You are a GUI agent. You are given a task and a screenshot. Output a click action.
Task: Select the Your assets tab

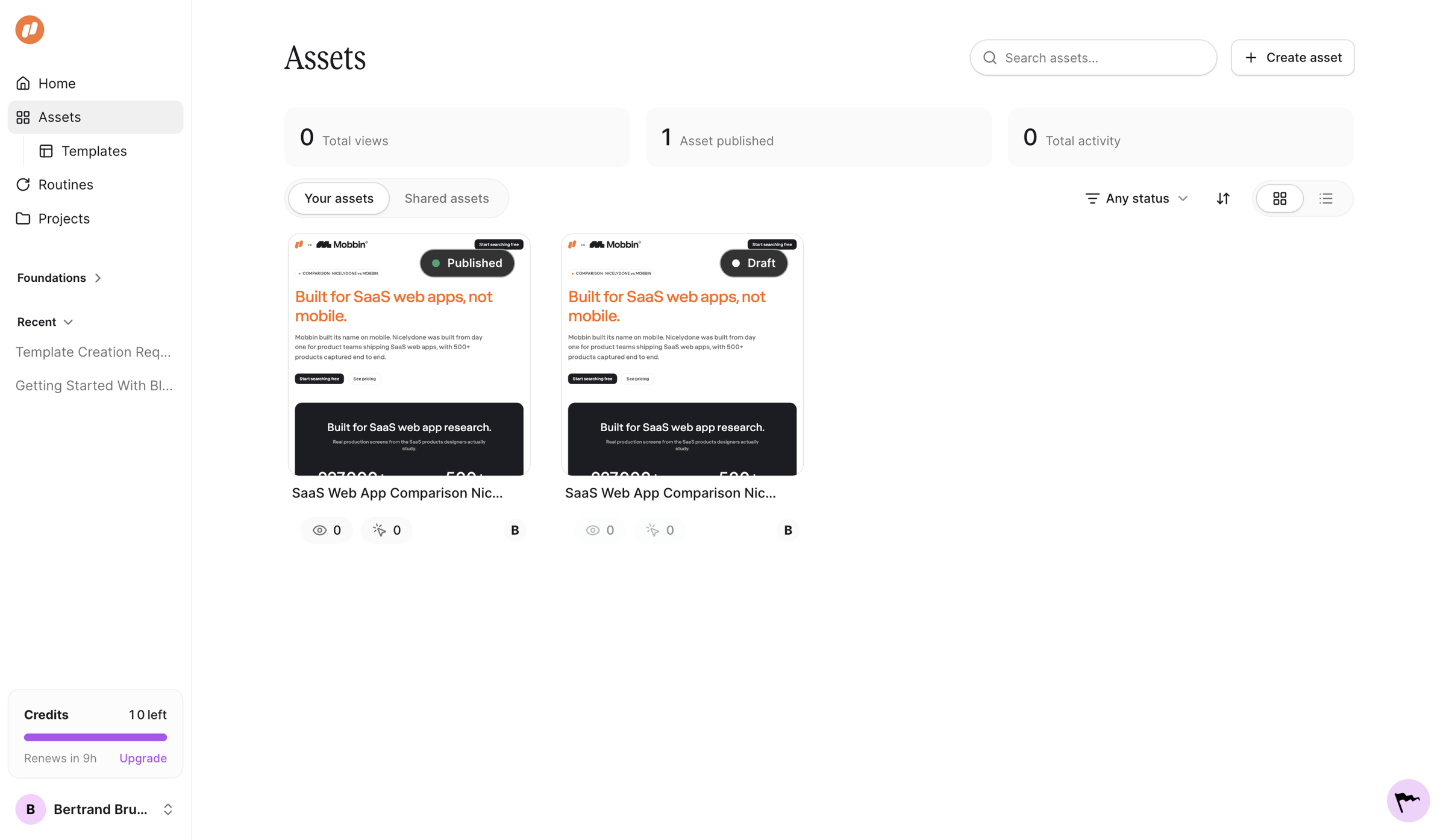point(339,198)
